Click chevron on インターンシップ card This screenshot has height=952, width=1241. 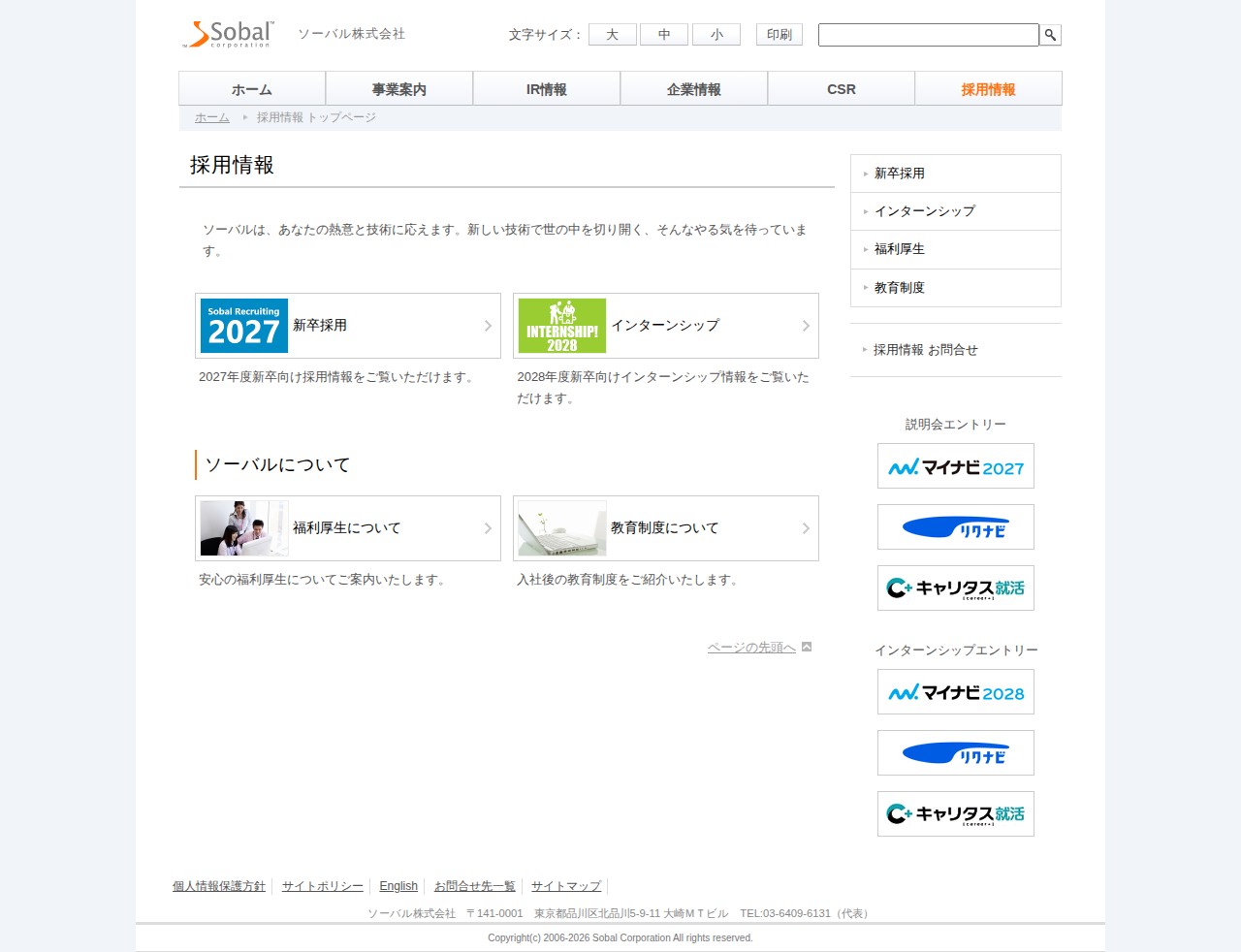coord(806,326)
